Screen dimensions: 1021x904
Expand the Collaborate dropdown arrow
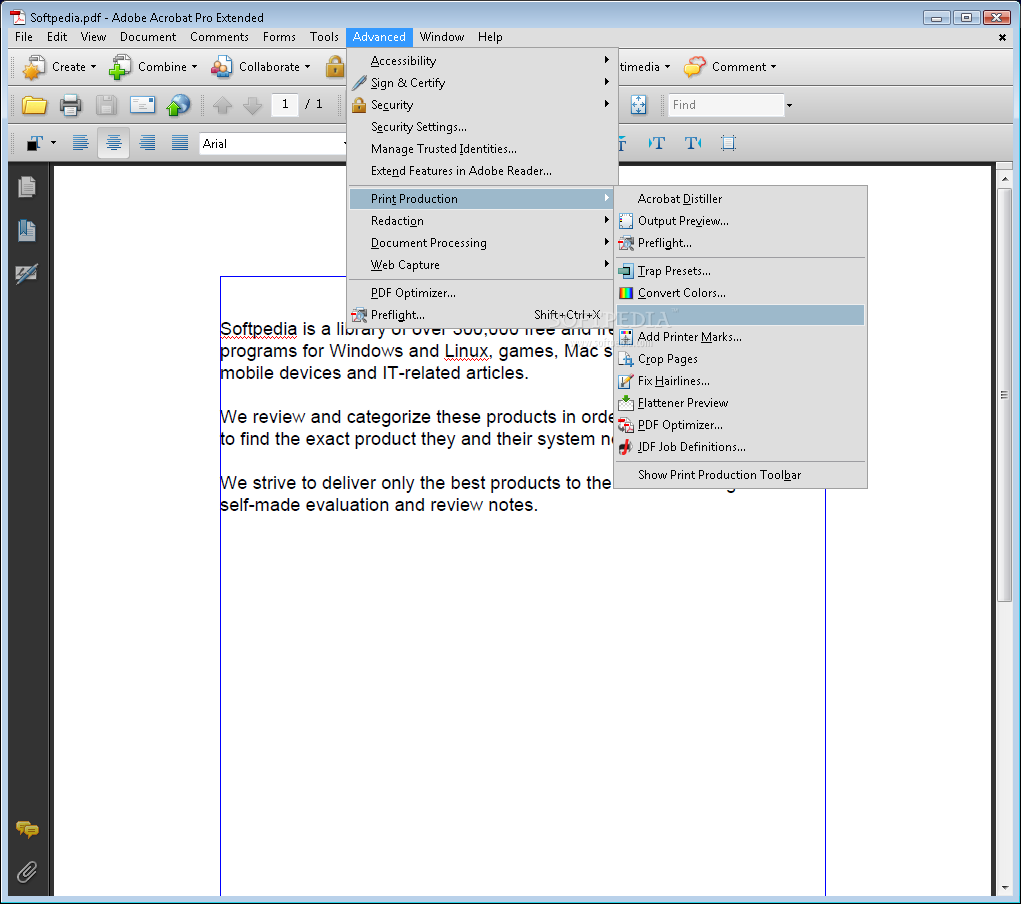307,67
